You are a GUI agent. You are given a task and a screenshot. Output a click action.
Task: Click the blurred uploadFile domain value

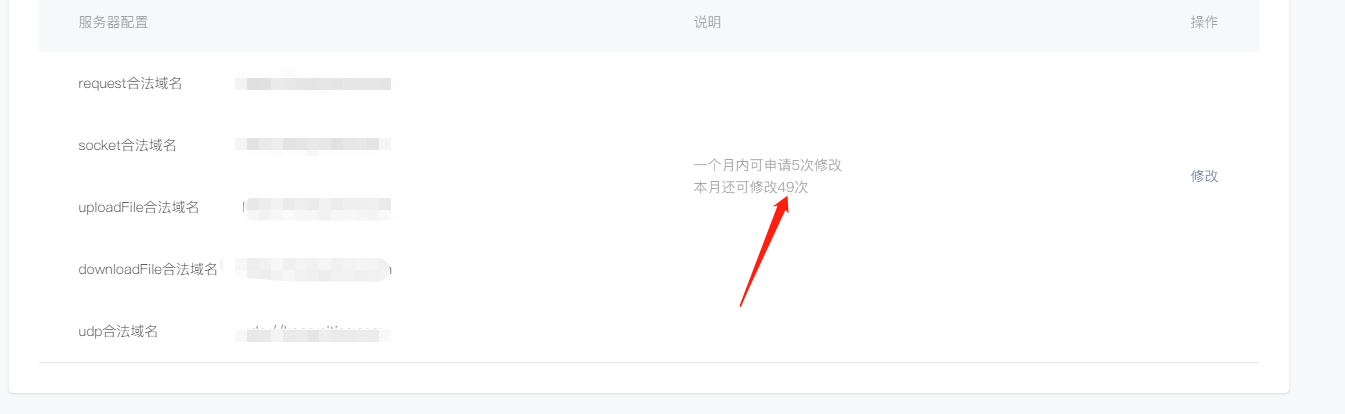[316, 208]
